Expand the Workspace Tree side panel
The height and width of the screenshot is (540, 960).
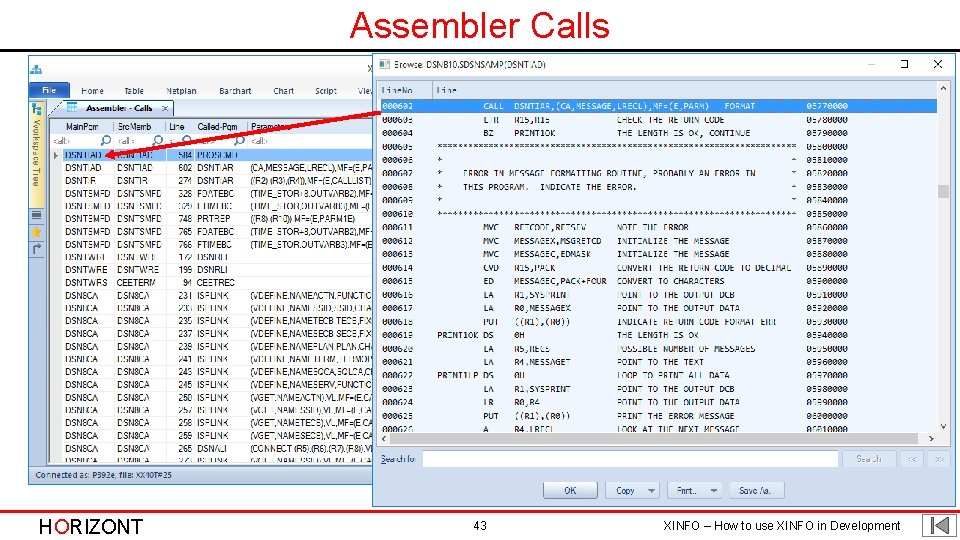click(x=36, y=153)
